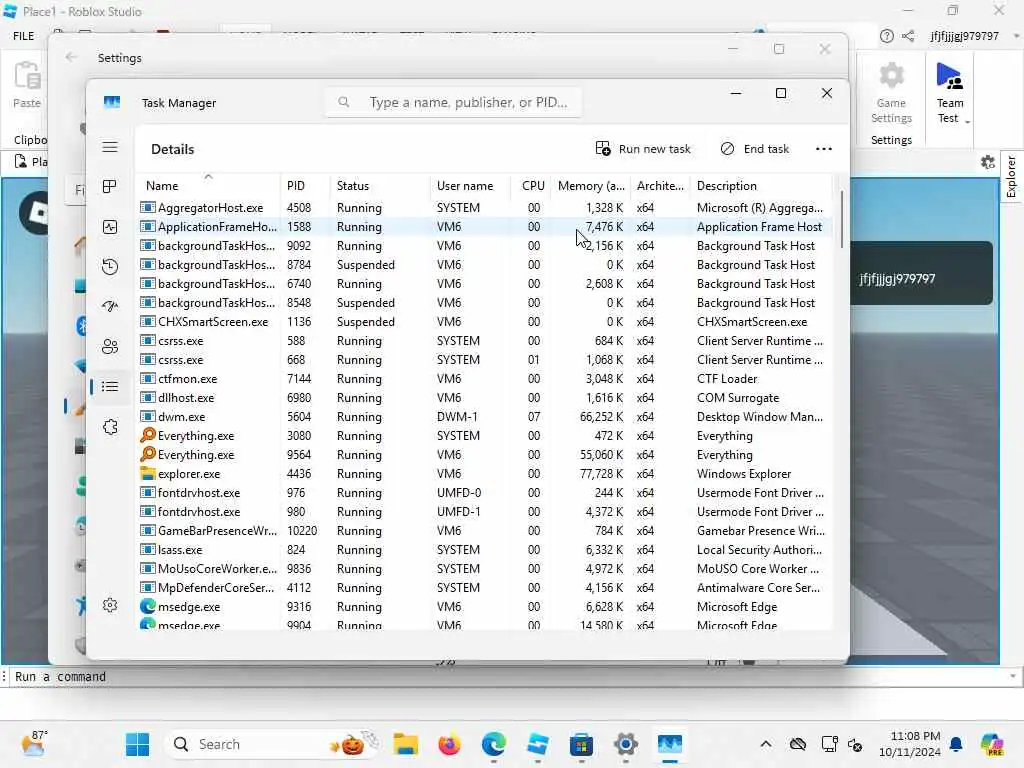Sort by the CPU column header

point(531,185)
